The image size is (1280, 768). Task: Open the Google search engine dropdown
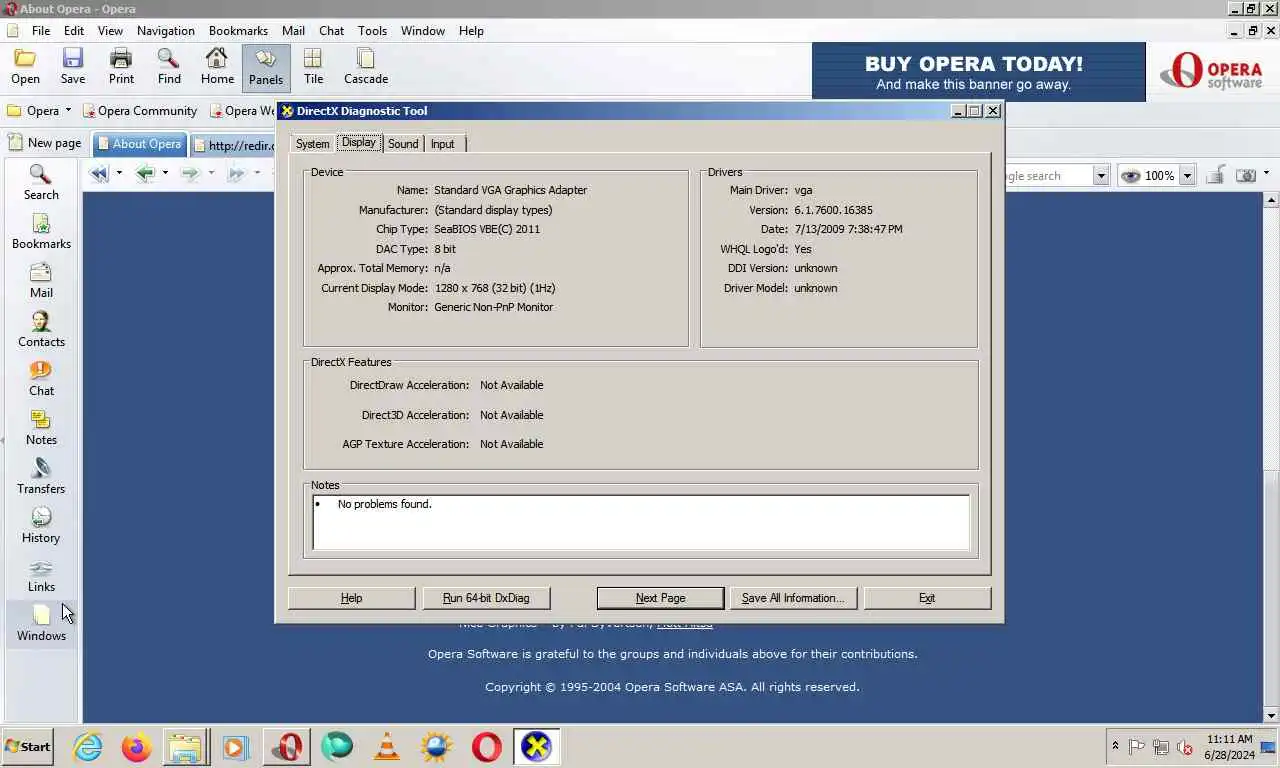pyautogui.click(x=1101, y=176)
